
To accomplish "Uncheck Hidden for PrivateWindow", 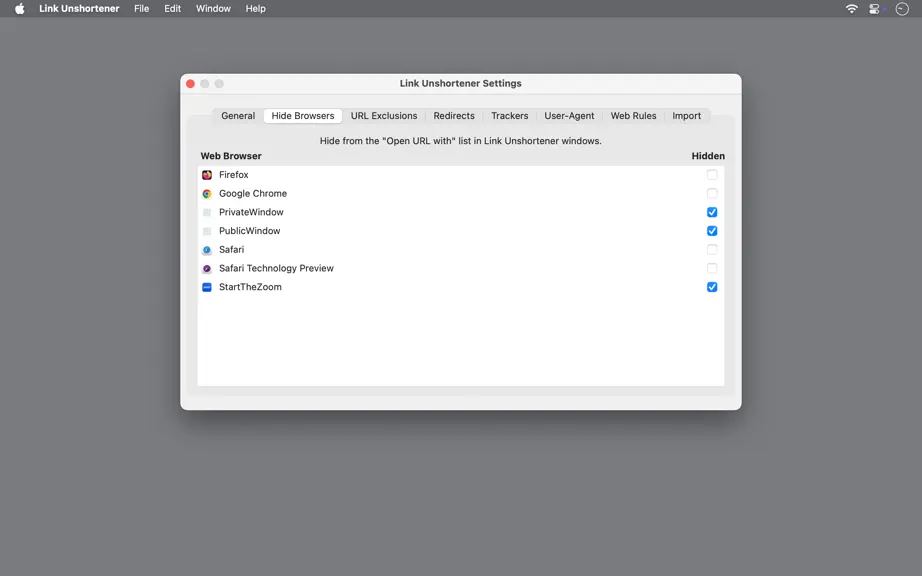I will point(712,212).
